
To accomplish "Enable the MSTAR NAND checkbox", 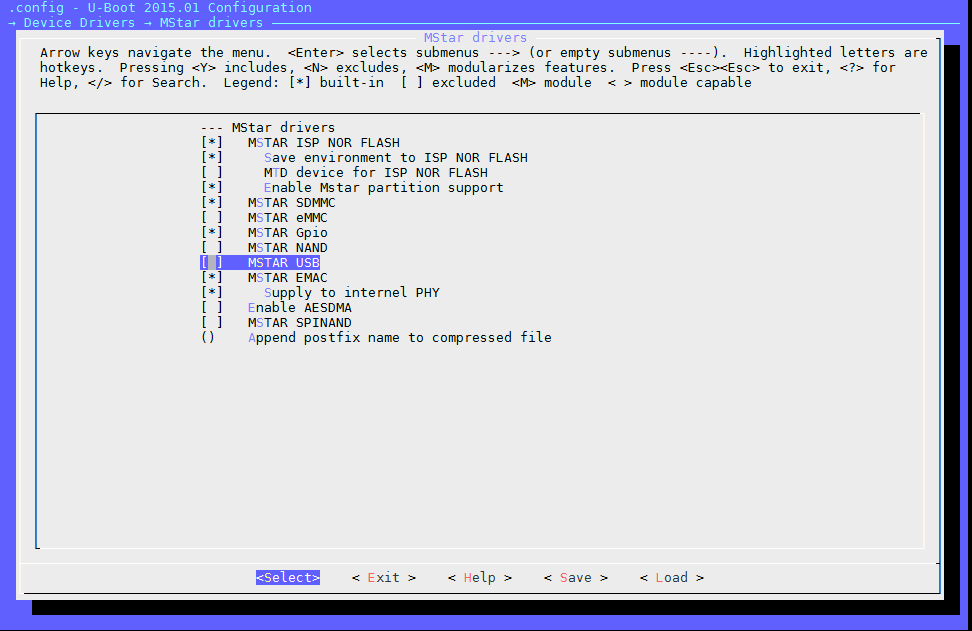I will [x=211, y=248].
